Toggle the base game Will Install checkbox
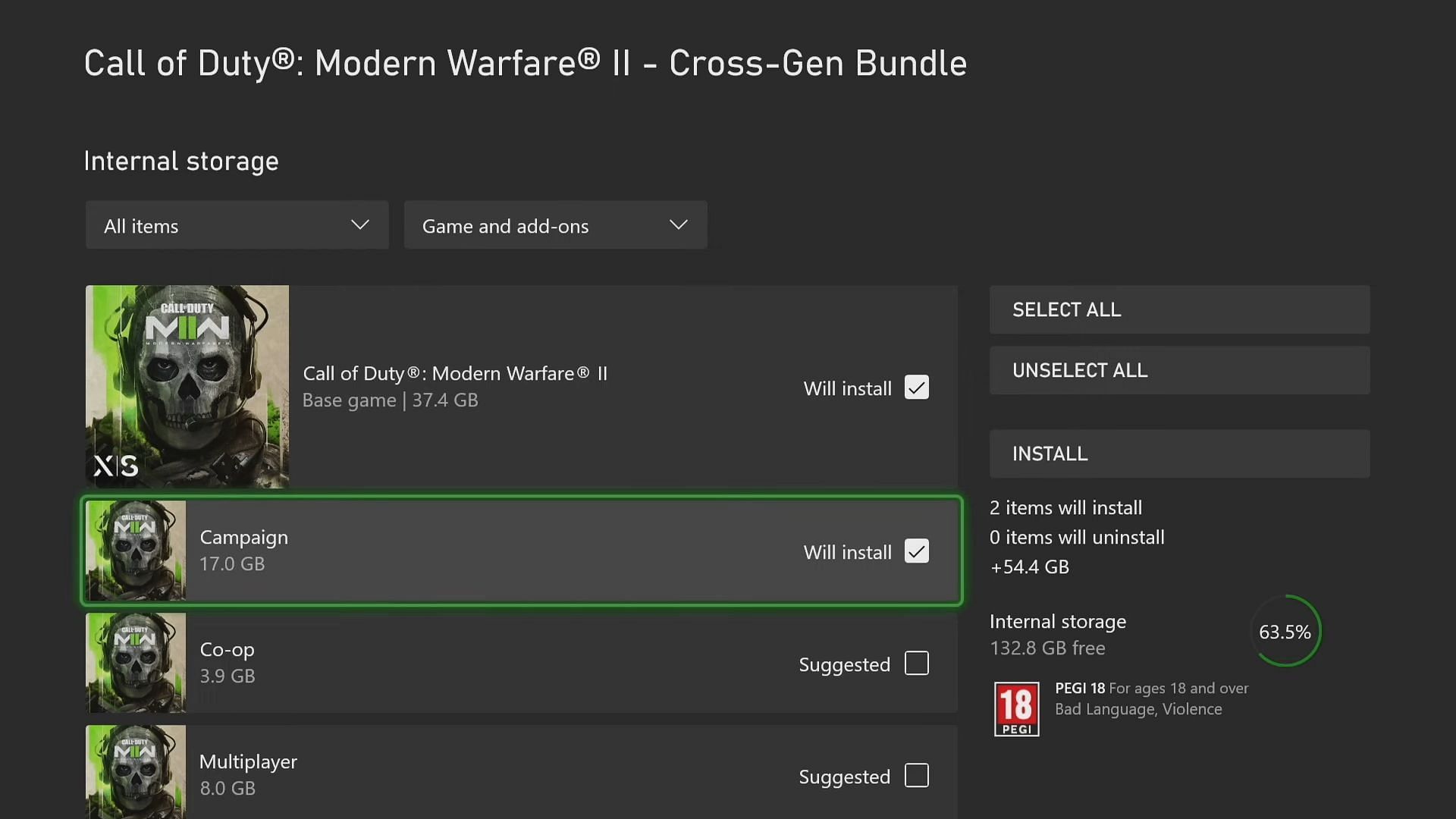 [916, 388]
